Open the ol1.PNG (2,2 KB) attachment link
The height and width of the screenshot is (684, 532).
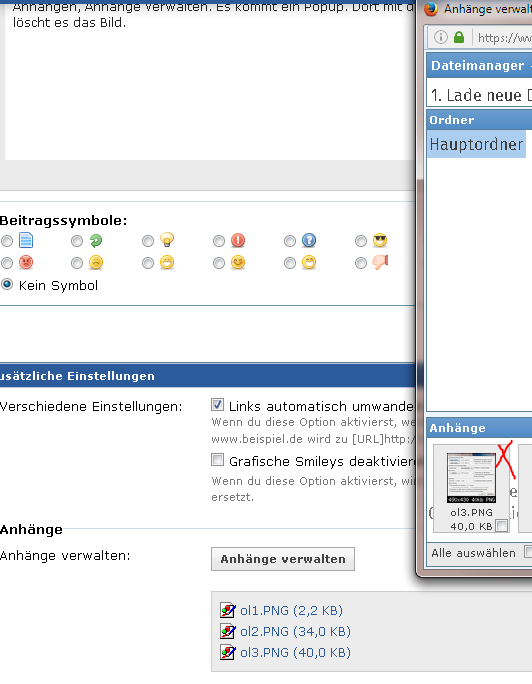[x=291, y=610]
